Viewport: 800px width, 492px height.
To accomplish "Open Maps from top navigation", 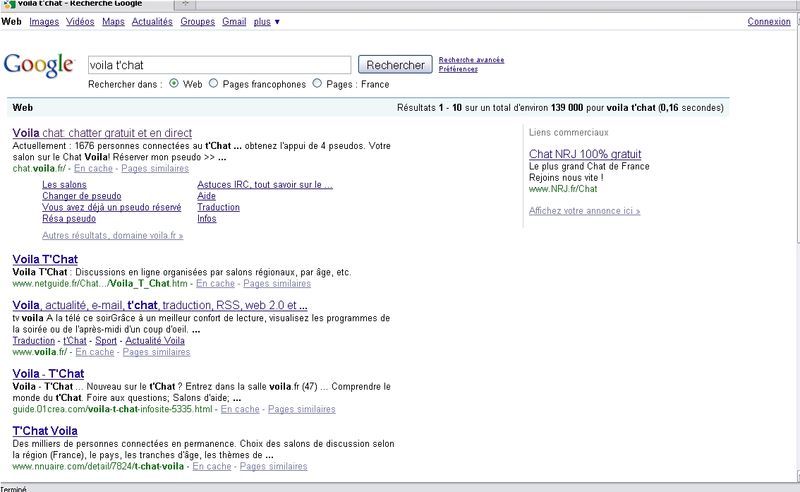I will 113,21.
